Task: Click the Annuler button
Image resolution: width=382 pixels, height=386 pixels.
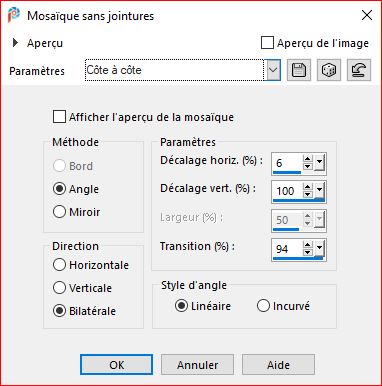Action: point(197,365)
